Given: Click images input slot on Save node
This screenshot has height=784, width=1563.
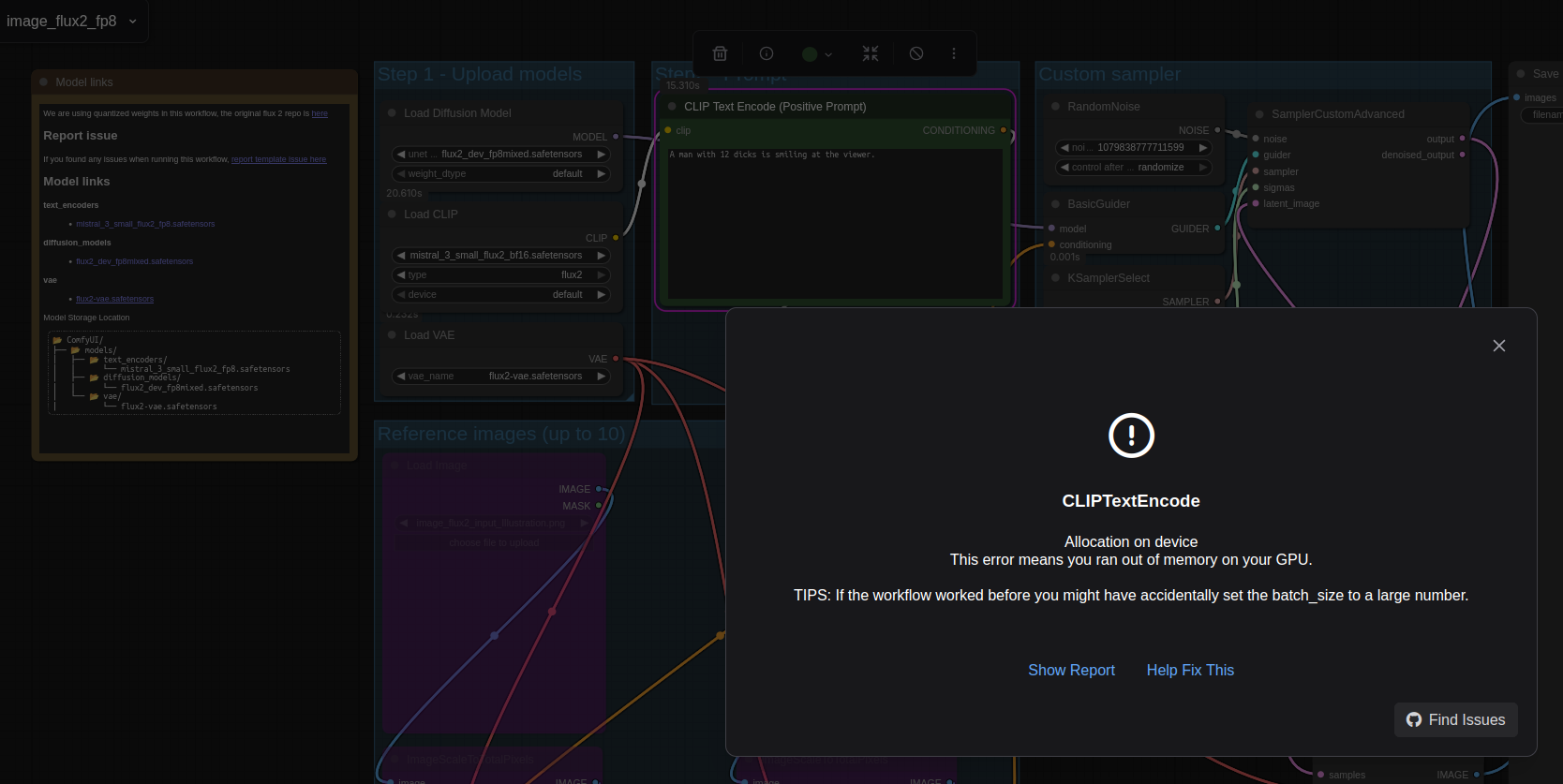Looking at the screenshot, I should click(1516, 97).
